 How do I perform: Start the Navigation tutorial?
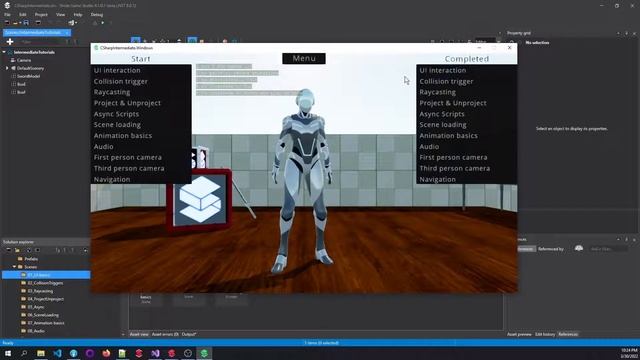coord(112,179)
